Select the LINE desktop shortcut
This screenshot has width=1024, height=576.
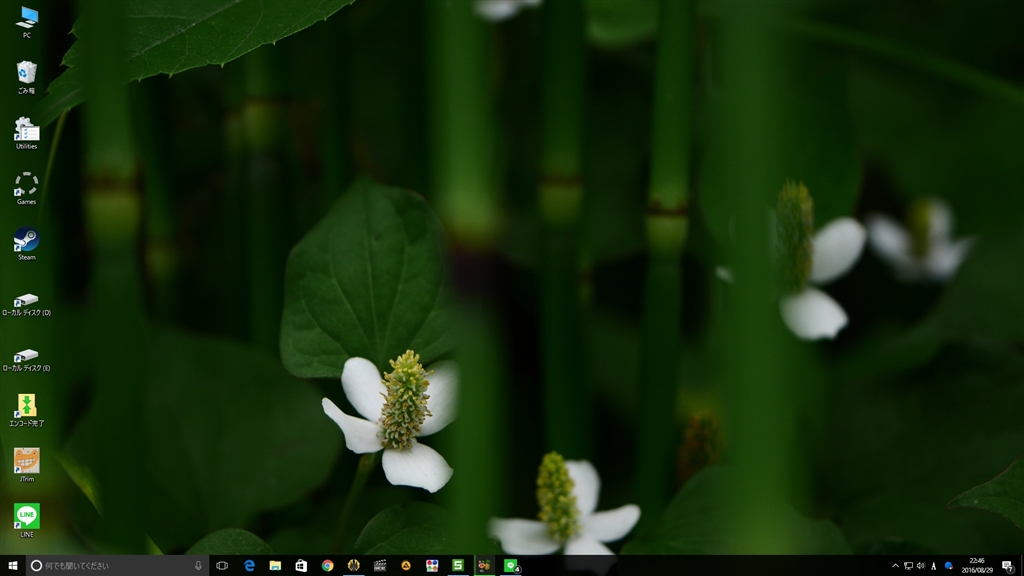click(26, 520)
